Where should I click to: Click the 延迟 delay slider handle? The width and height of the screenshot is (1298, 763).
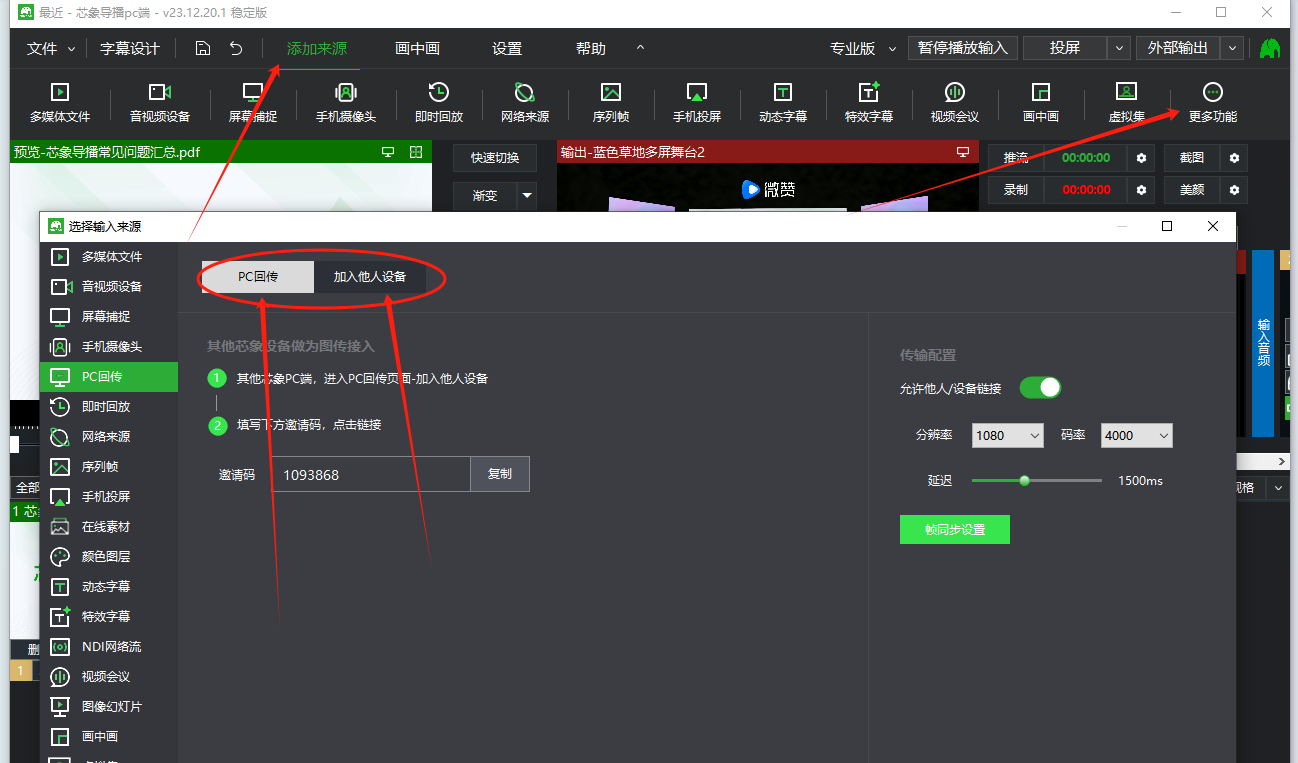1024,481
